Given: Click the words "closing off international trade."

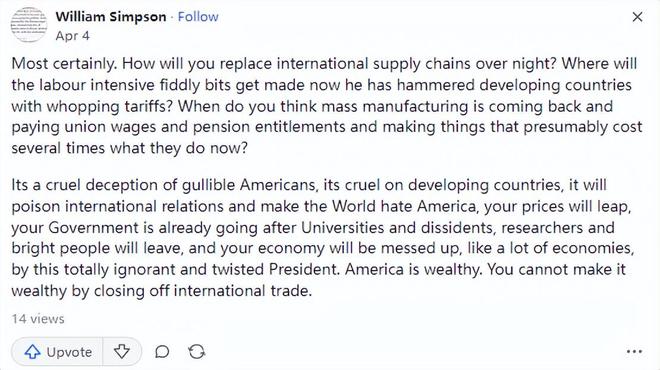Looking at the screenshot, I should coord(203,291).
